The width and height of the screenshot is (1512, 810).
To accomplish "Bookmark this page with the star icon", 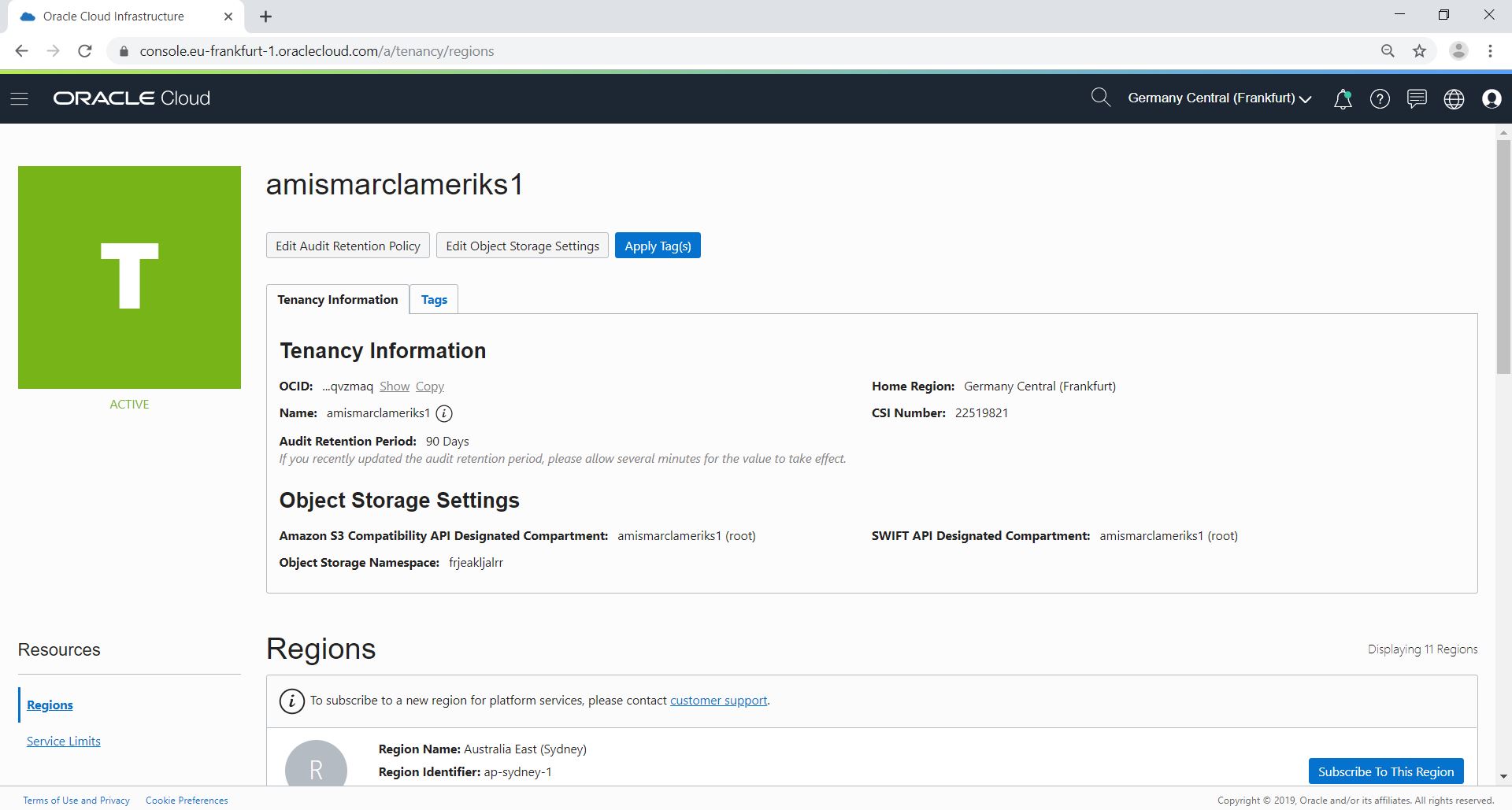I will click(x=1419, y=51).
